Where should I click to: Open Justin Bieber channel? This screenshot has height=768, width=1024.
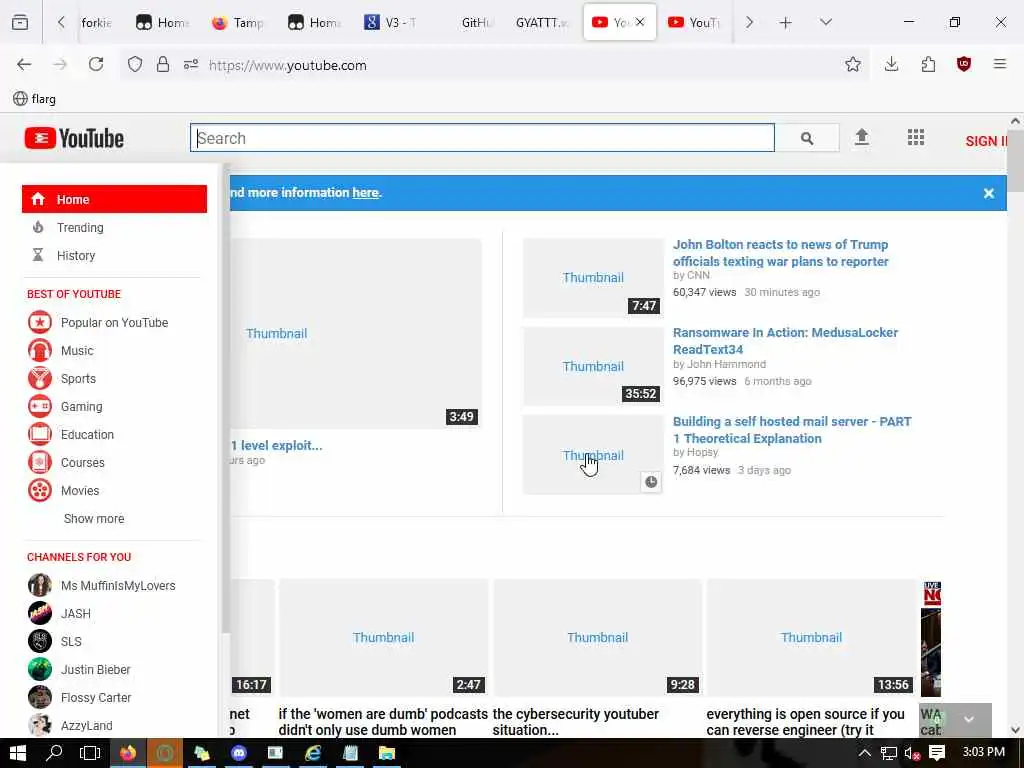95,669
